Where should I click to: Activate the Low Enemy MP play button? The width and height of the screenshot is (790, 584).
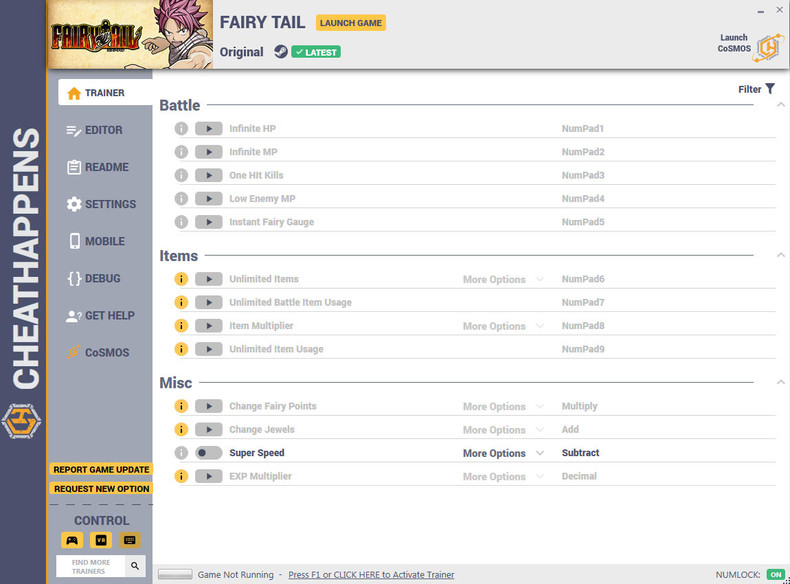(x=209, y=199)
